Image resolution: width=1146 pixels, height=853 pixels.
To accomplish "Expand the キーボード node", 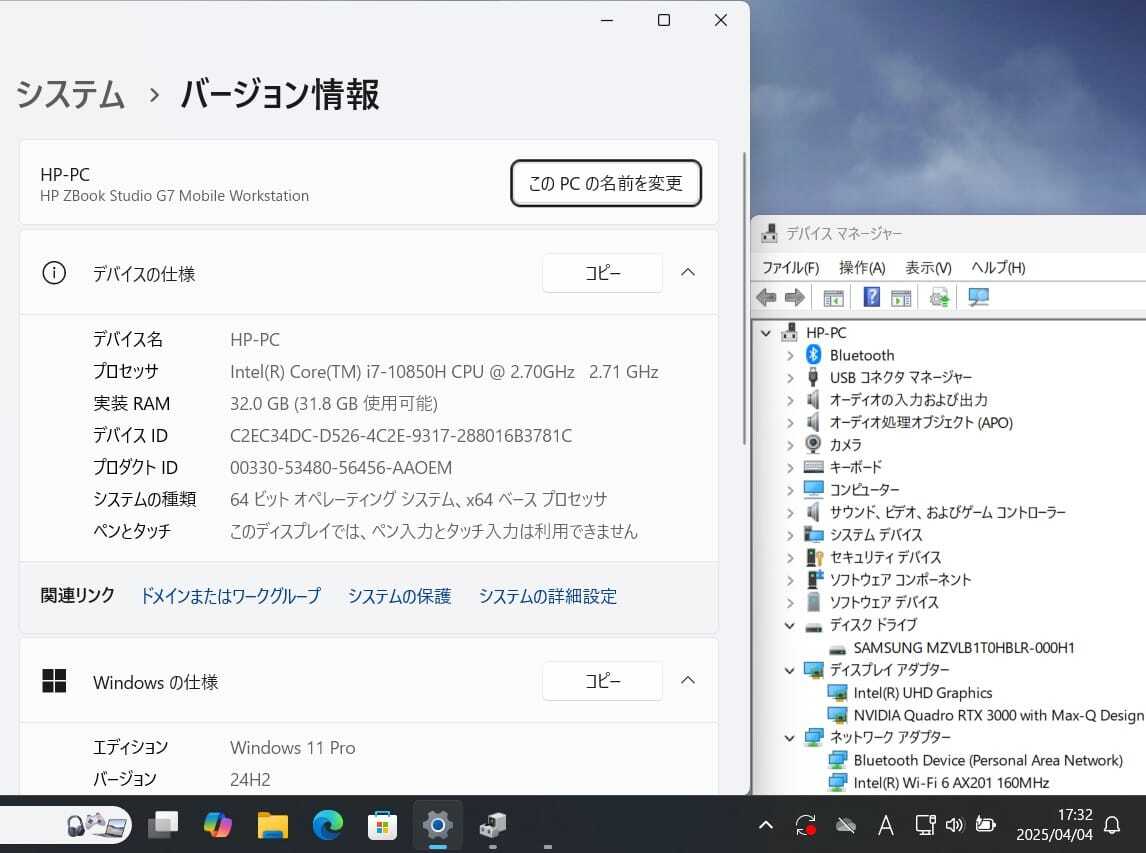I will pyautogui.click(x=790, y=468).
